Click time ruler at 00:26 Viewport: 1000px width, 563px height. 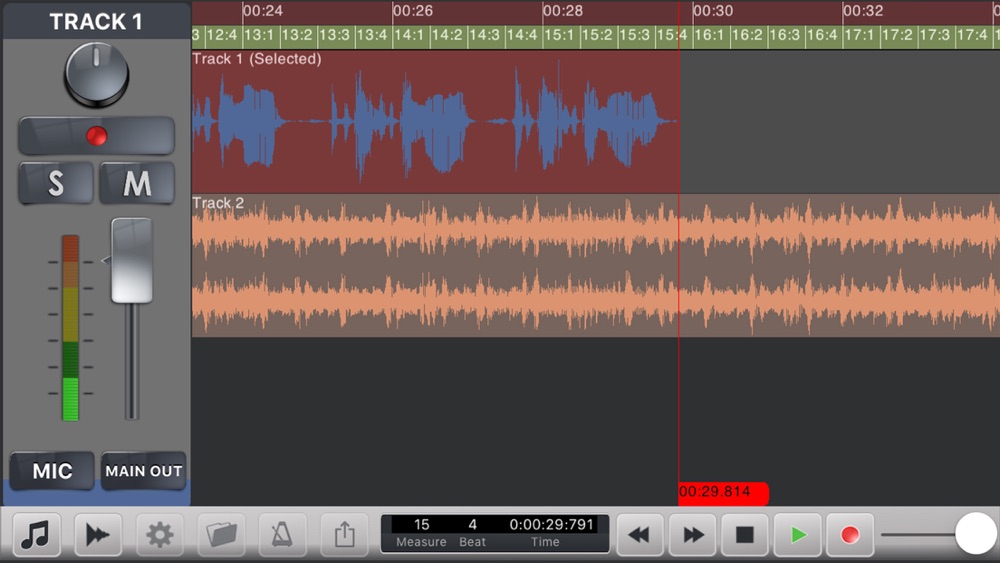click(x=413, y=11)
